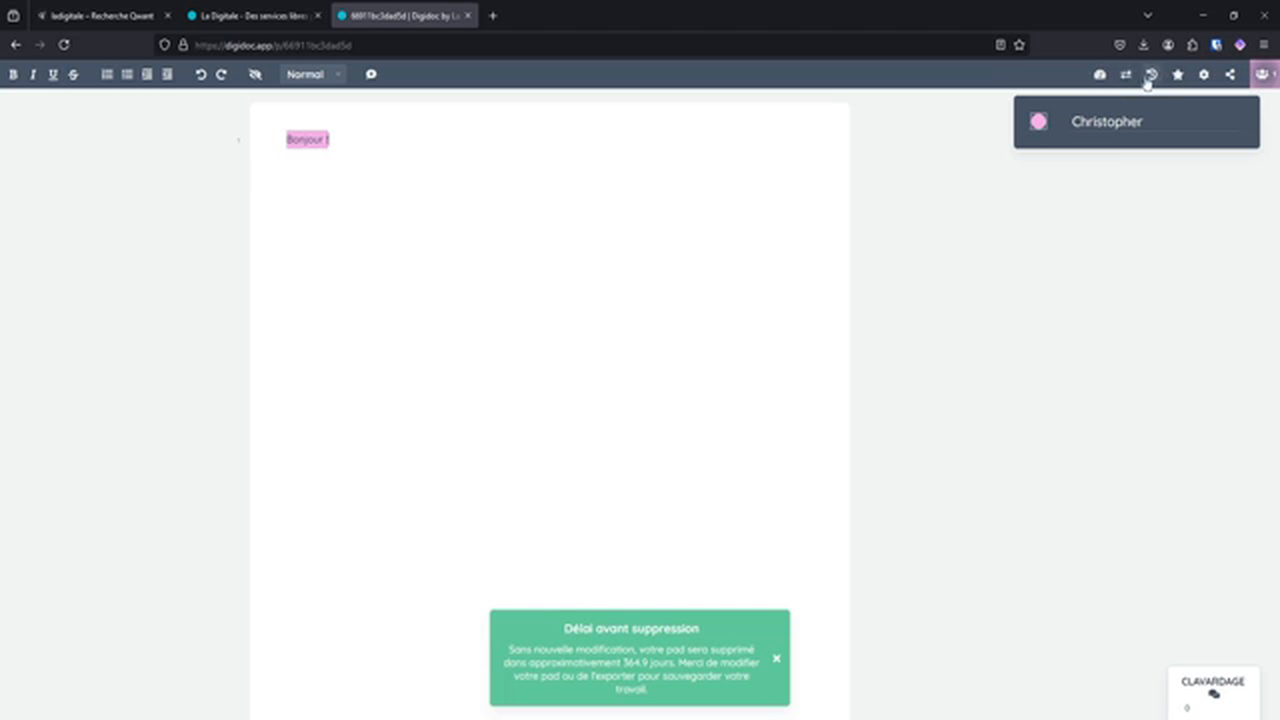Image resolution: width=1280 pixels, height=720 pixels.
Task: Undo the last change
Action: click(201, 74)
